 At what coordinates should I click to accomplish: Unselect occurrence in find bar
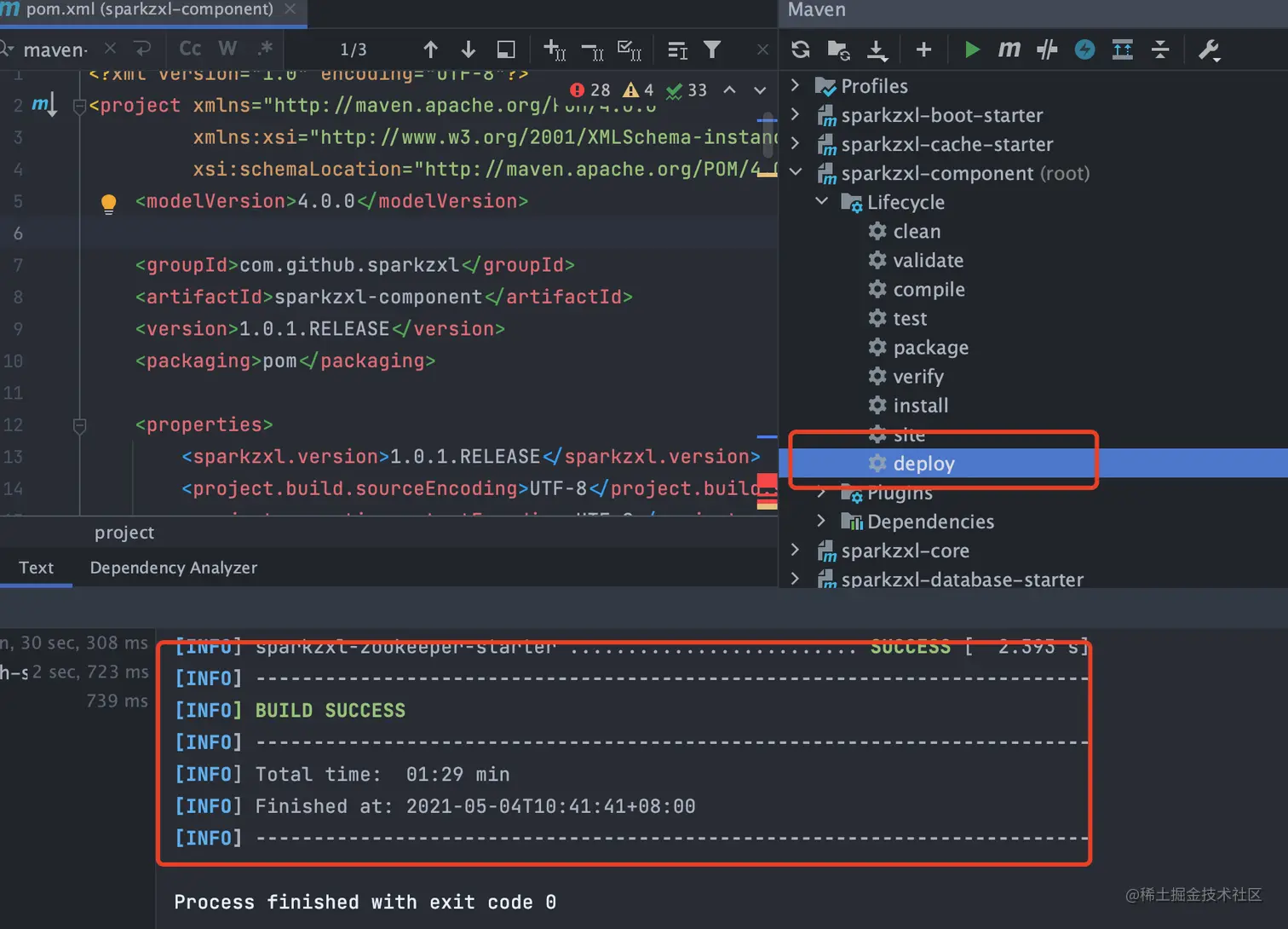pos(592,51)
